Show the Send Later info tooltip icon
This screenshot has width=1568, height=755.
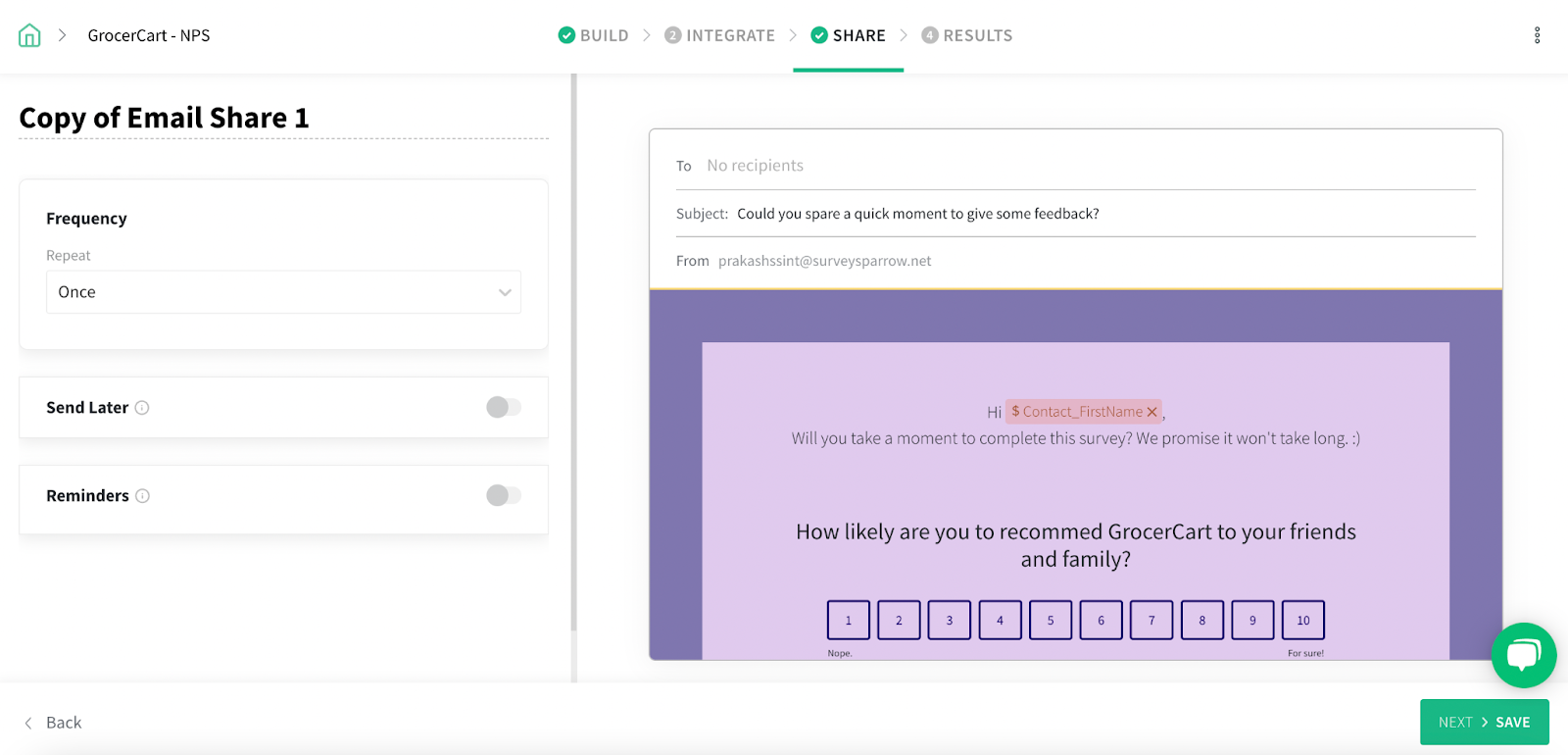pos(142,408)
